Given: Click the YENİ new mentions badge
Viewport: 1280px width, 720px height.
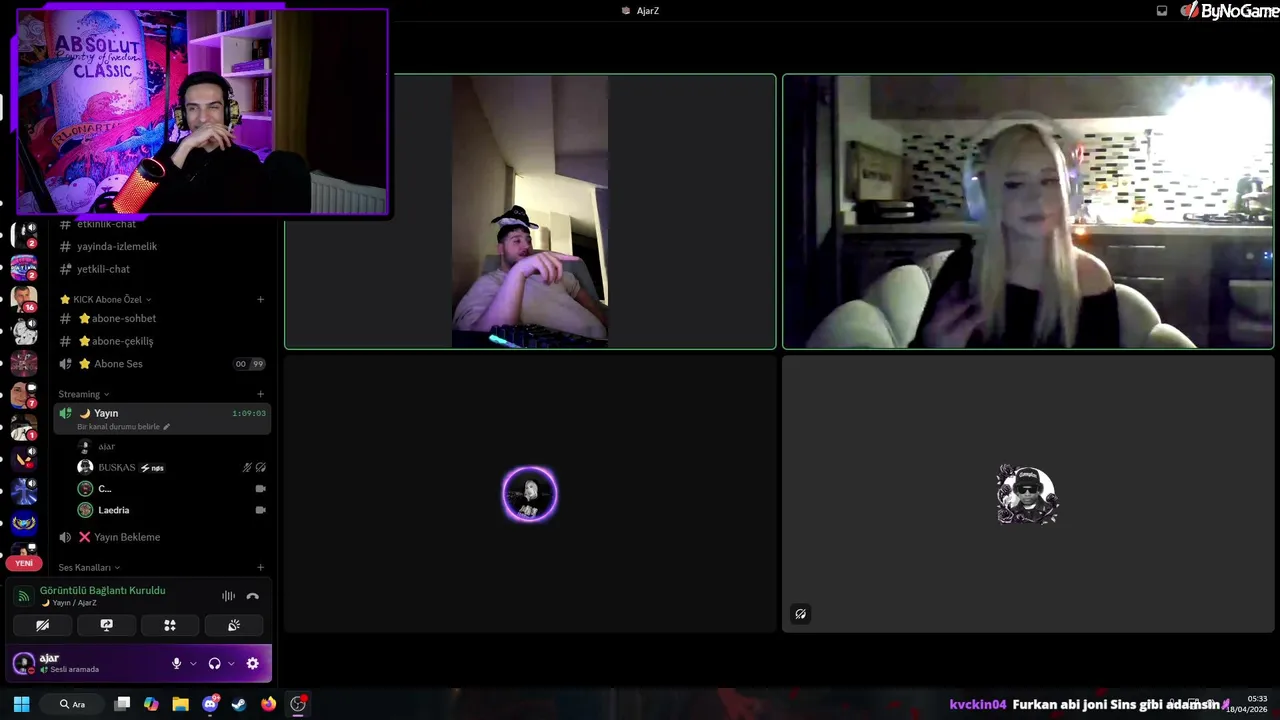Looking at the screenshot, I should coord(24,563).
